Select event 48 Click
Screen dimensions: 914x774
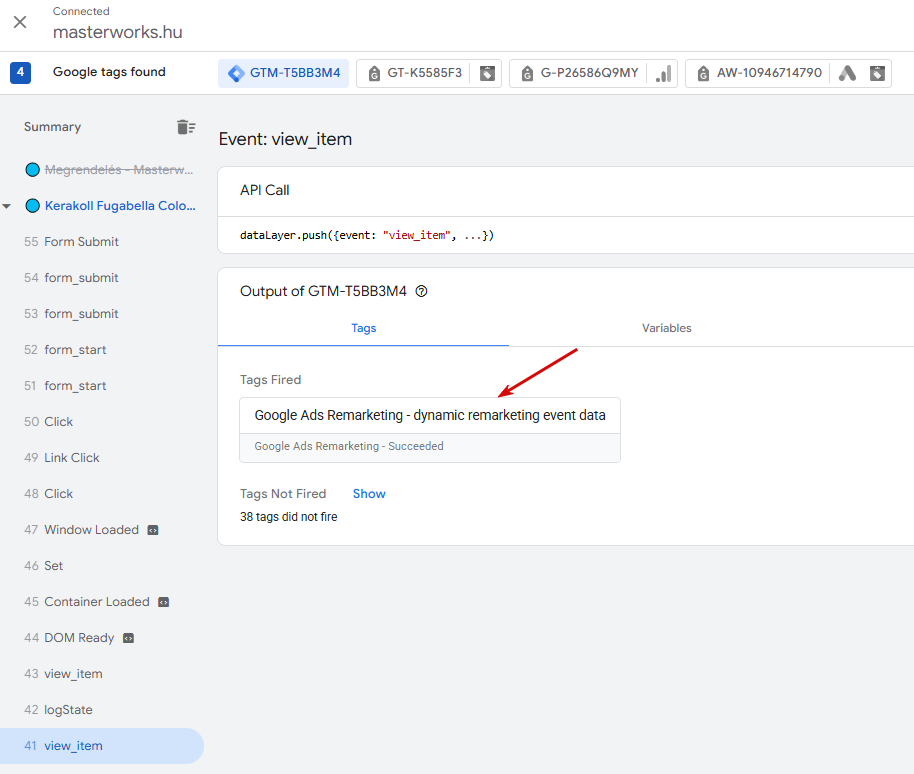pyautogui.click(x=48, y=494)
